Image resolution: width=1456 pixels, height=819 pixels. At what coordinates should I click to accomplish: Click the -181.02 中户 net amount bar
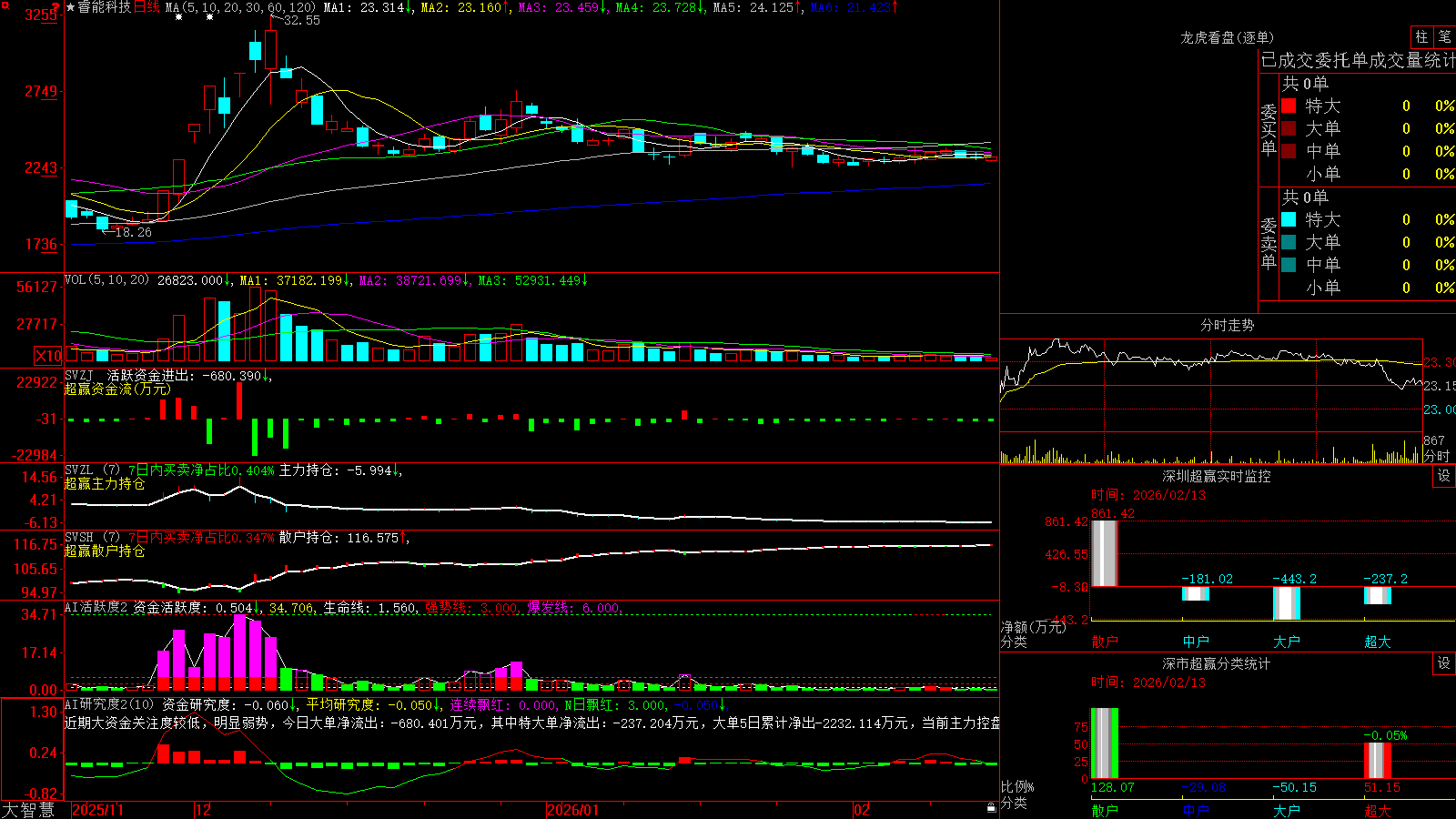click(x=1196, y=593)
